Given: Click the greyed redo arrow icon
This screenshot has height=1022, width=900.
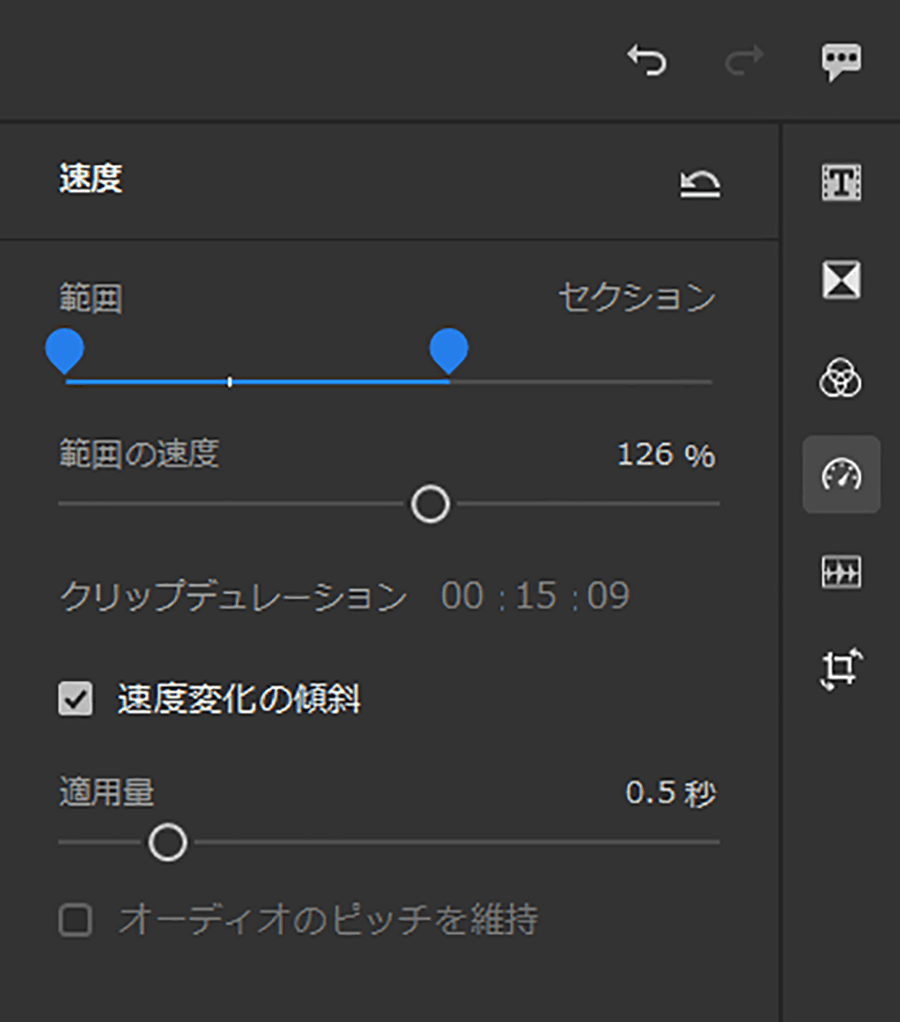Looking at the screenshot, I should [744, 60].
